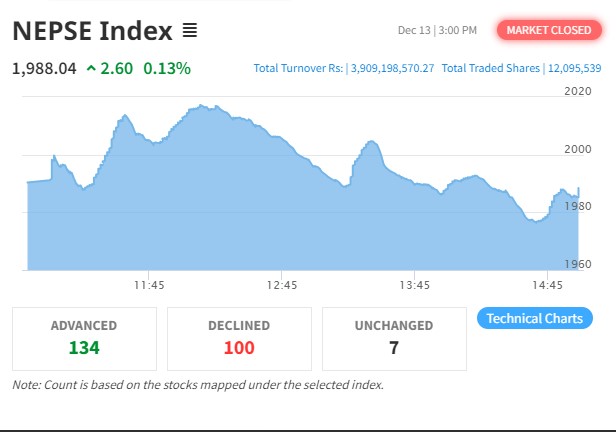Open the Advanced stocks count box

84,338
